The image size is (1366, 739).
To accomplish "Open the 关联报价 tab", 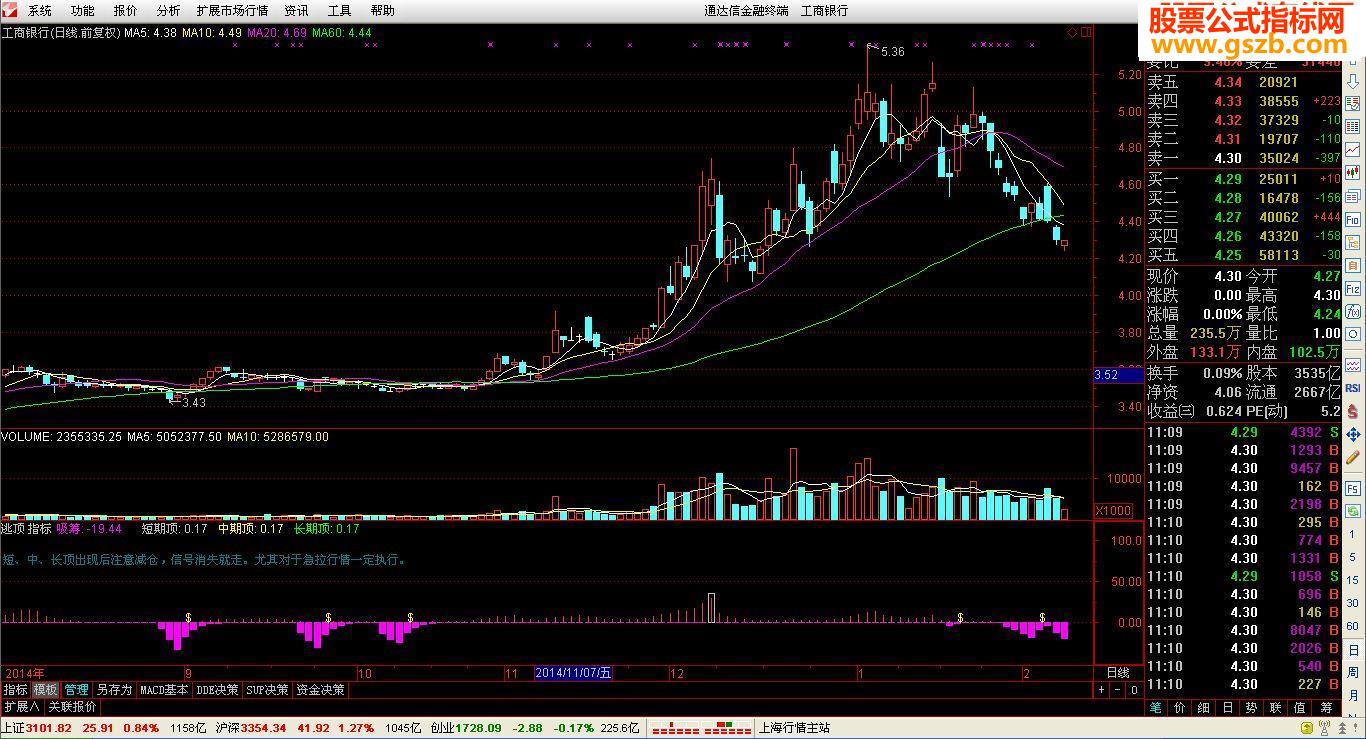I will pos(72,706).
